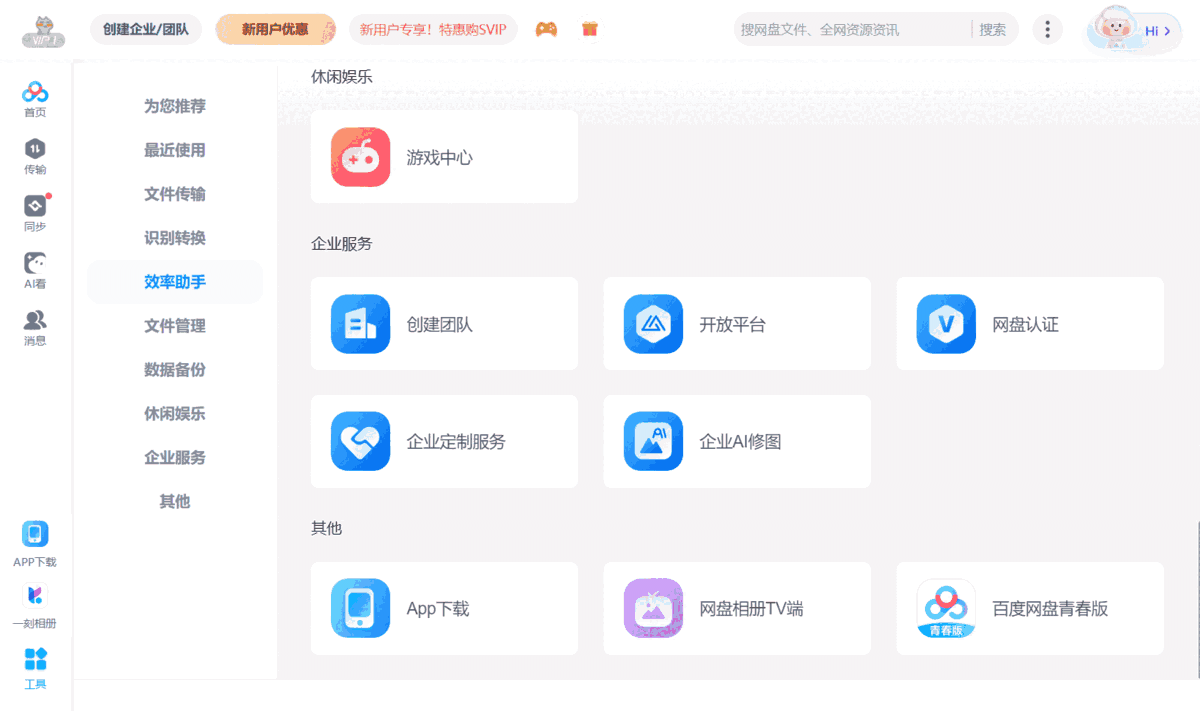Click the 网盘认证 shield icon
The image size is (1200, 711).
945,323
